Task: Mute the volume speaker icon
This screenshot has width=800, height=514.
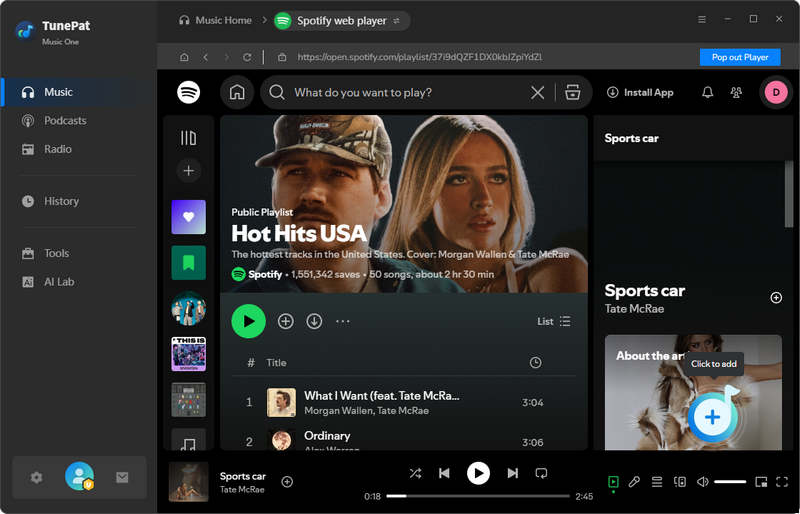Action: coord(703,482)
